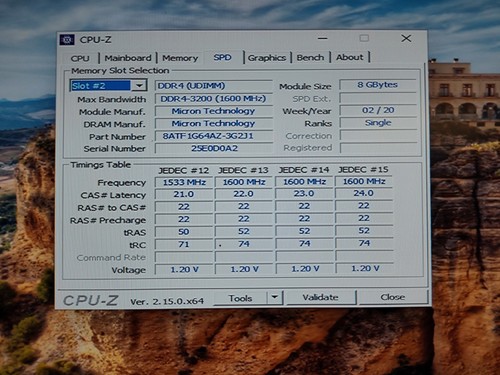Click the Max Bandwidth label
The height and width of the screenshot is (375, 500).
112,99
